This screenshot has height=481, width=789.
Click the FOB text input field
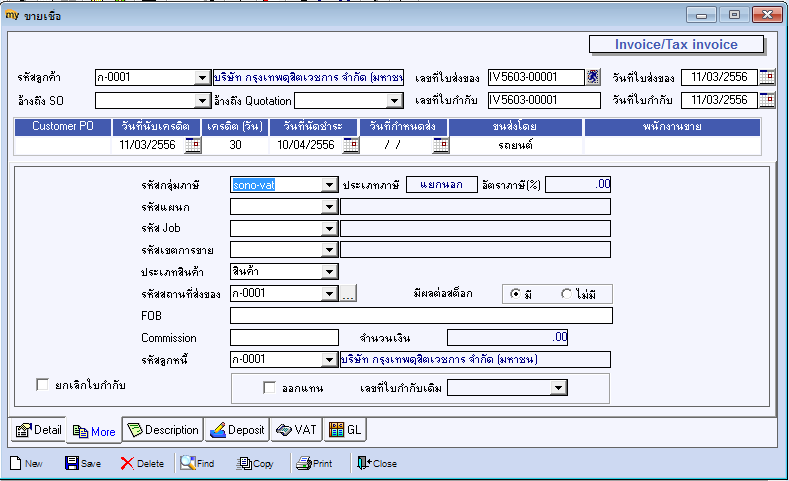[x=420, y=316]
